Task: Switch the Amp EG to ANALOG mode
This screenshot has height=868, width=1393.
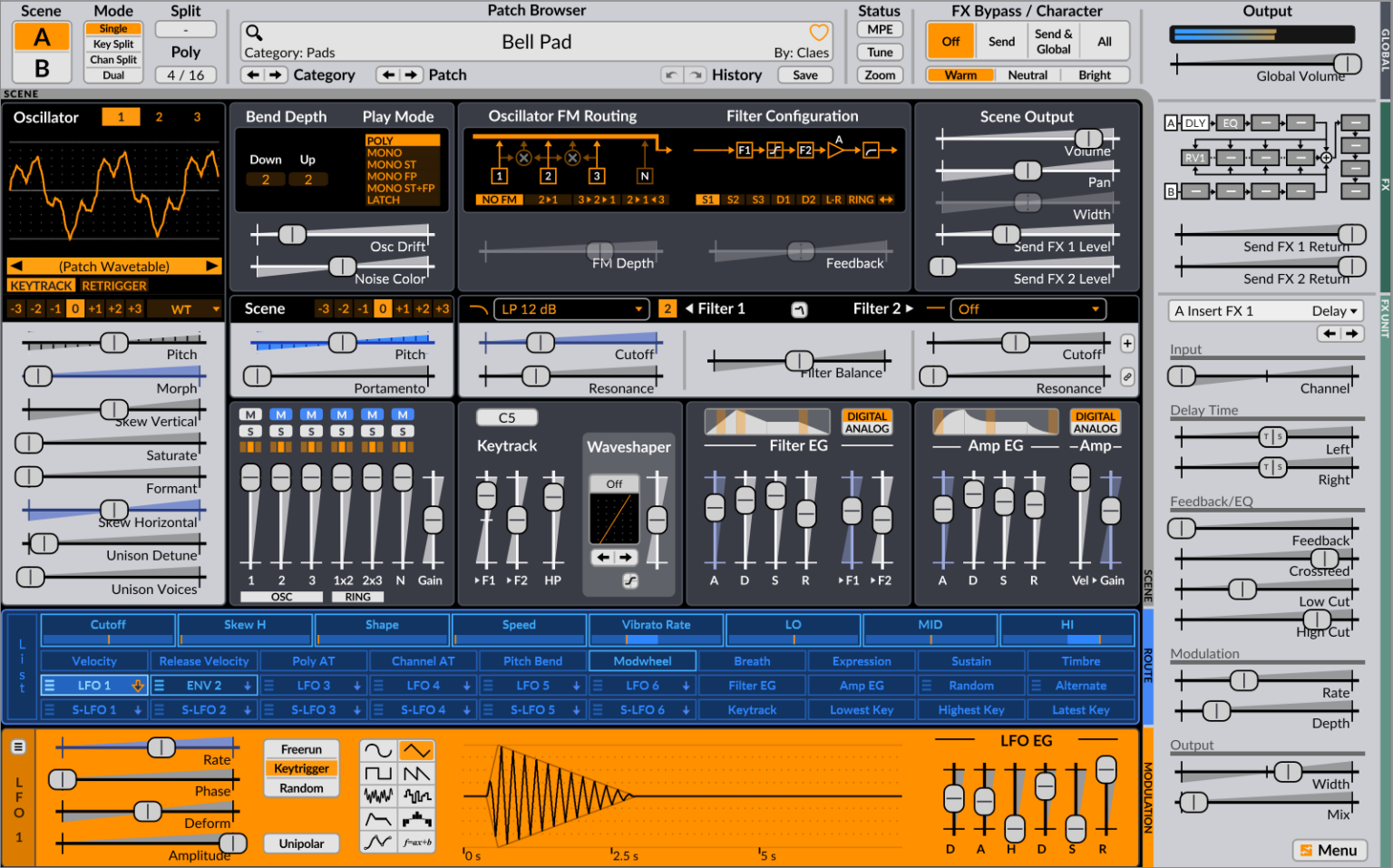Action: [1096, 430]
